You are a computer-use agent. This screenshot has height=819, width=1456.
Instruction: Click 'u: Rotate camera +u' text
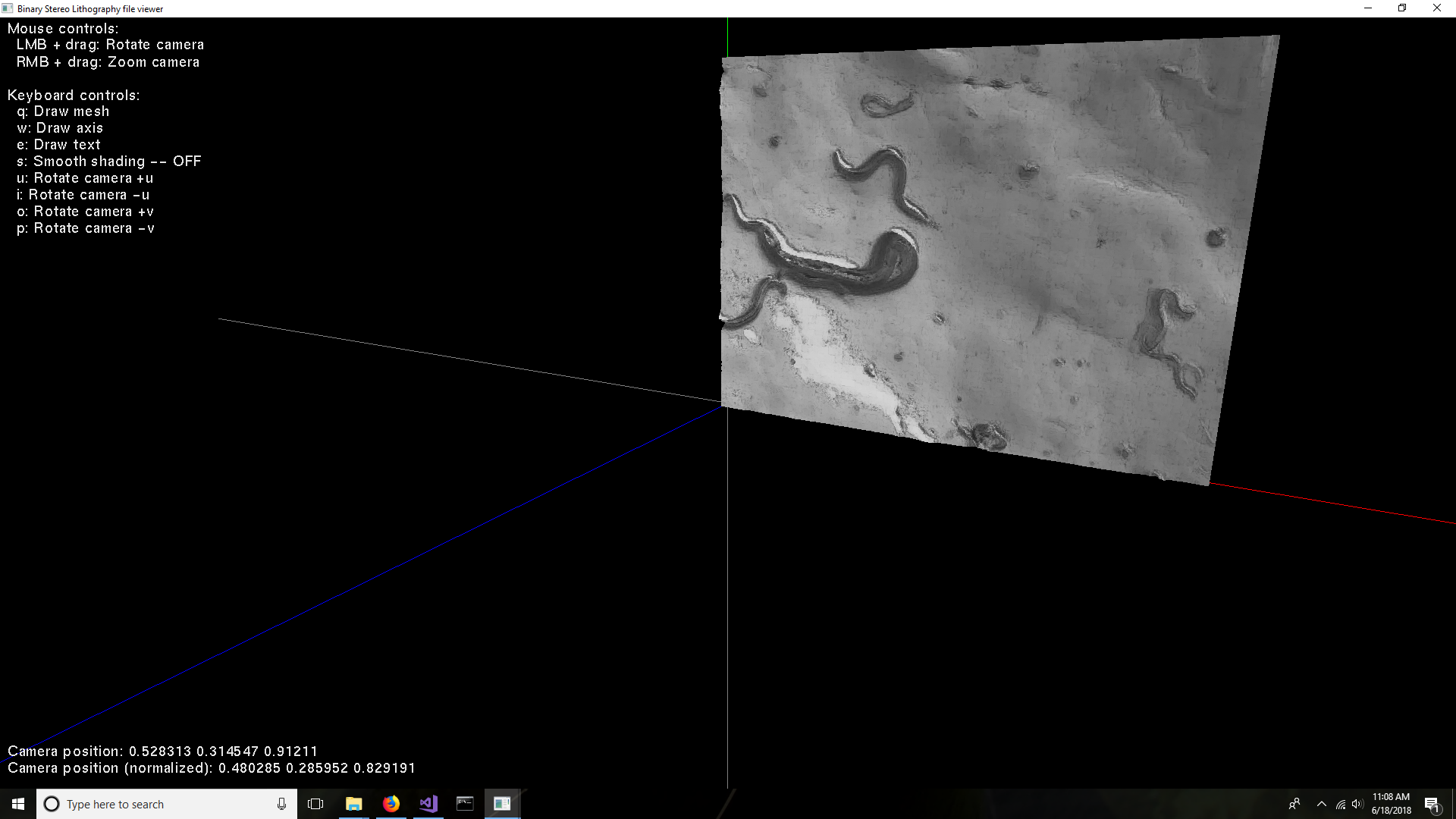tap(85, 178)
